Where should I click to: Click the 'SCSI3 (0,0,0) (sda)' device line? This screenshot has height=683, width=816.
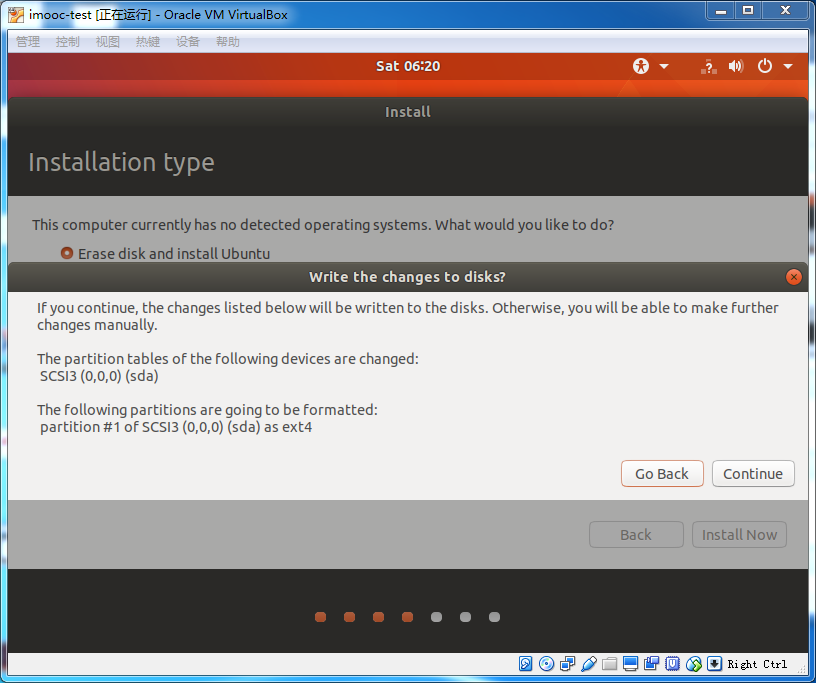(x=99, y=376)
